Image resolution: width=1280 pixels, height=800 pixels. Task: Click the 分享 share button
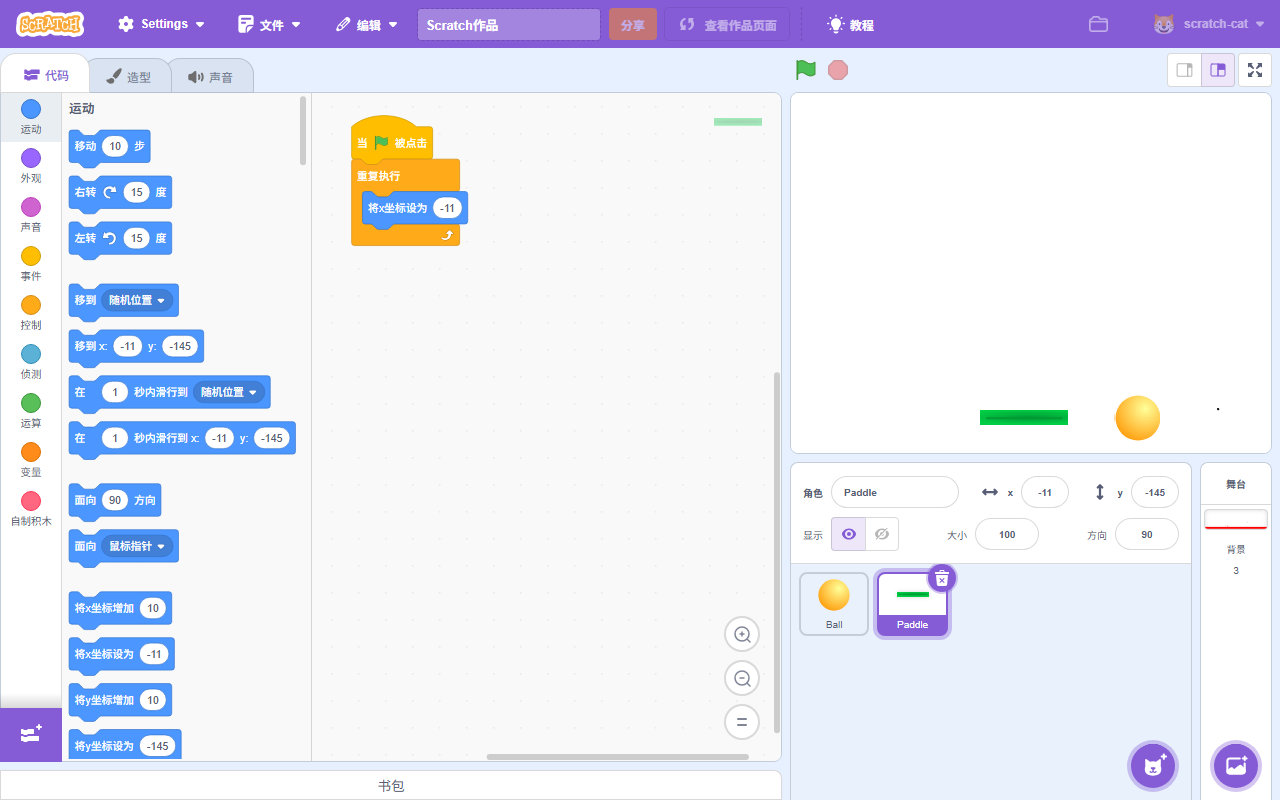[x=632, y=24]
